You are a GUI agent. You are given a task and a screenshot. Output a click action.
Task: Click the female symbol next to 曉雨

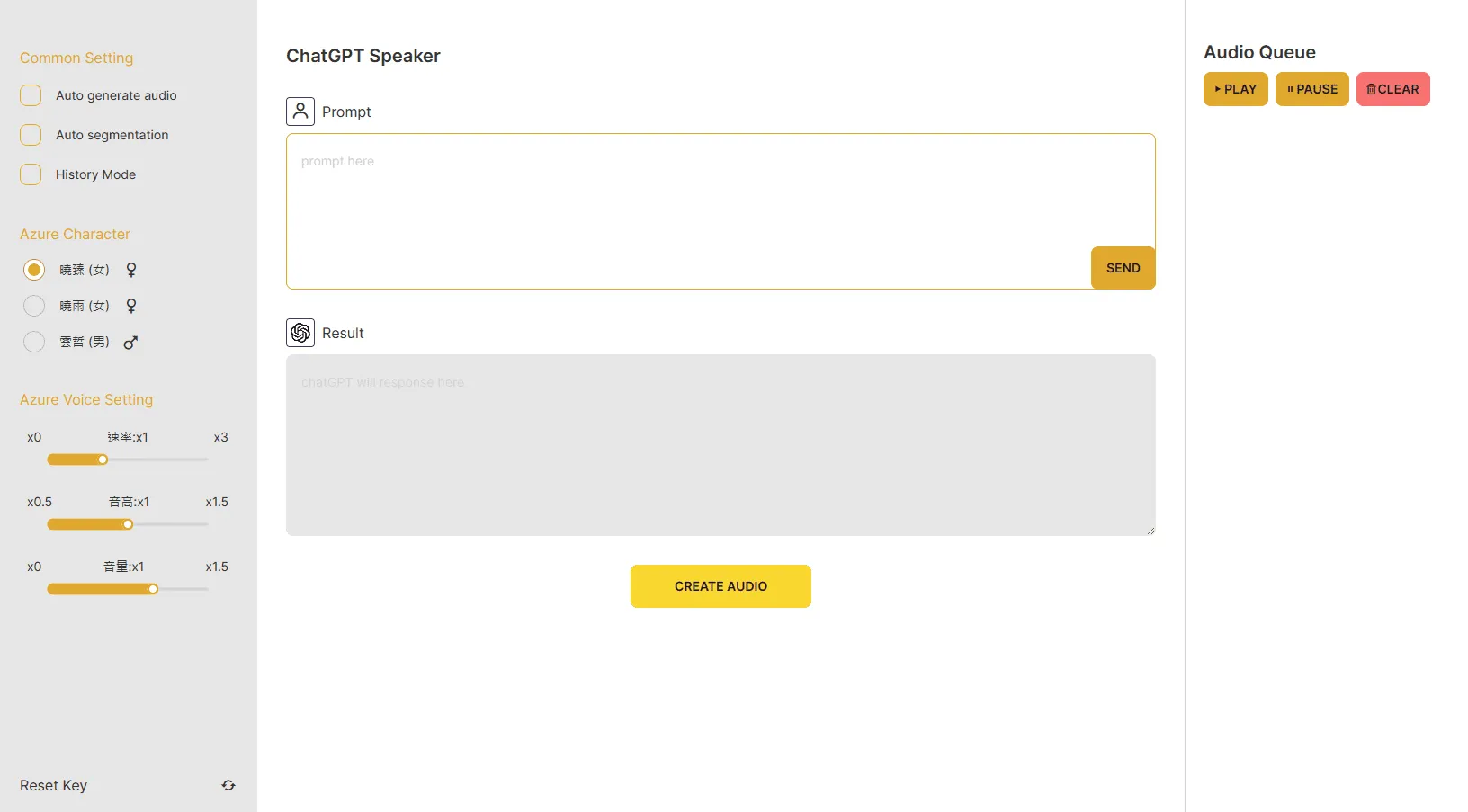[x=131, y=306]
